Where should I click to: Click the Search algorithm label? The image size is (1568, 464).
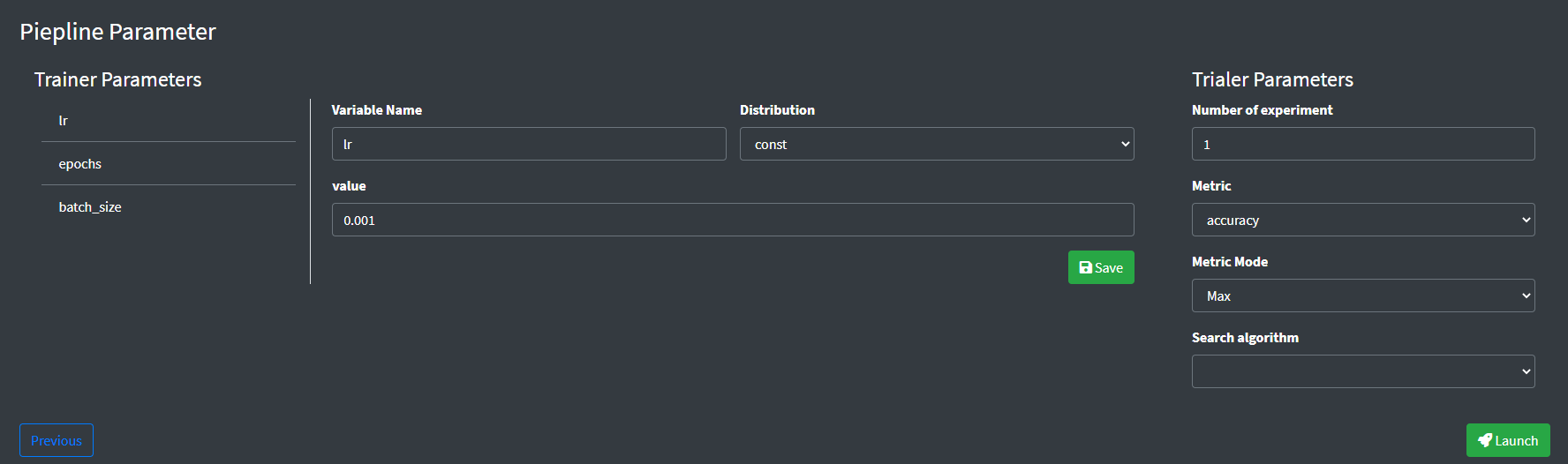pyautogui.click(x=1245, y=338)
